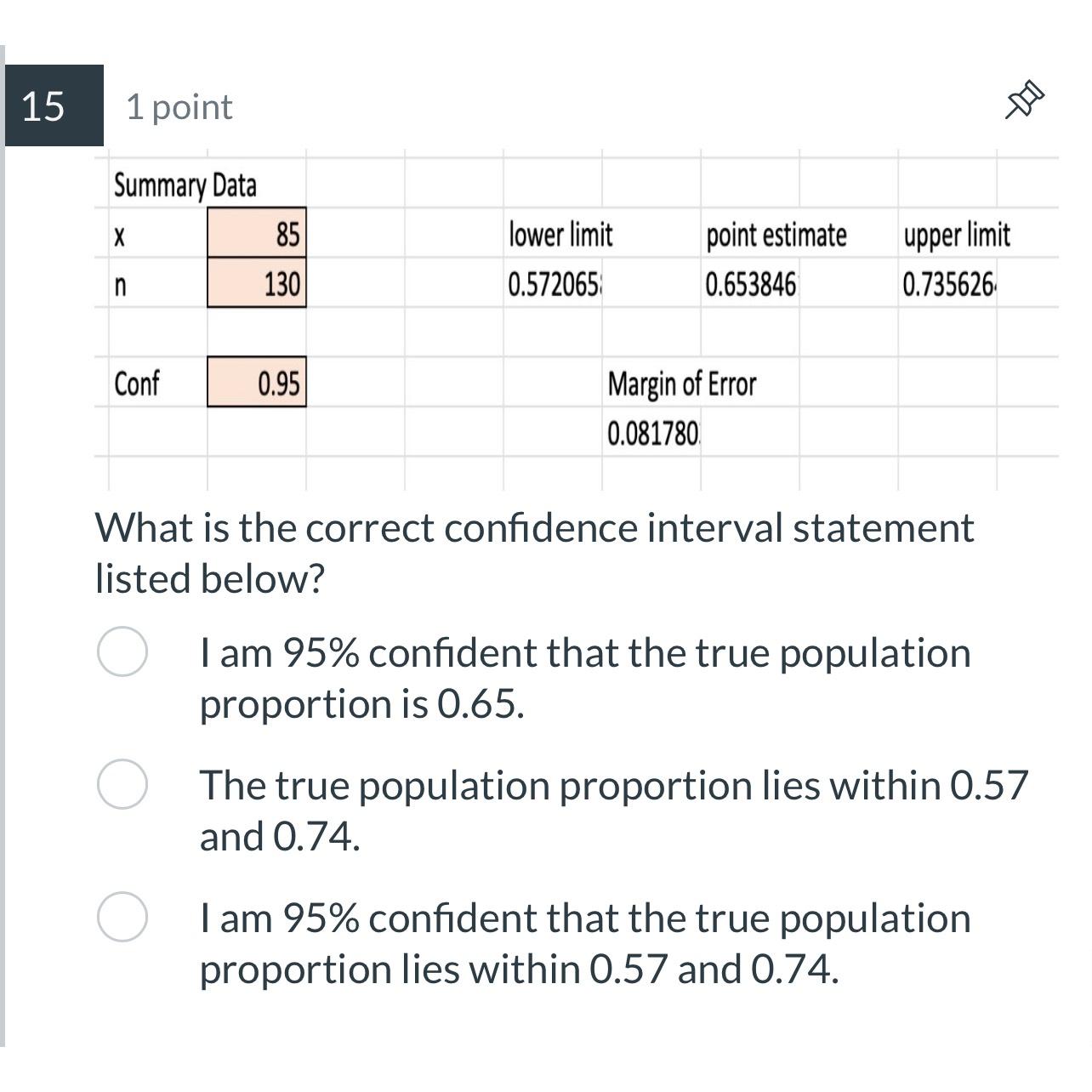This screenshot has height=1092, width=1092.
Task: Select the radio option stating proportion is 0.65
Action: (122, 653)
